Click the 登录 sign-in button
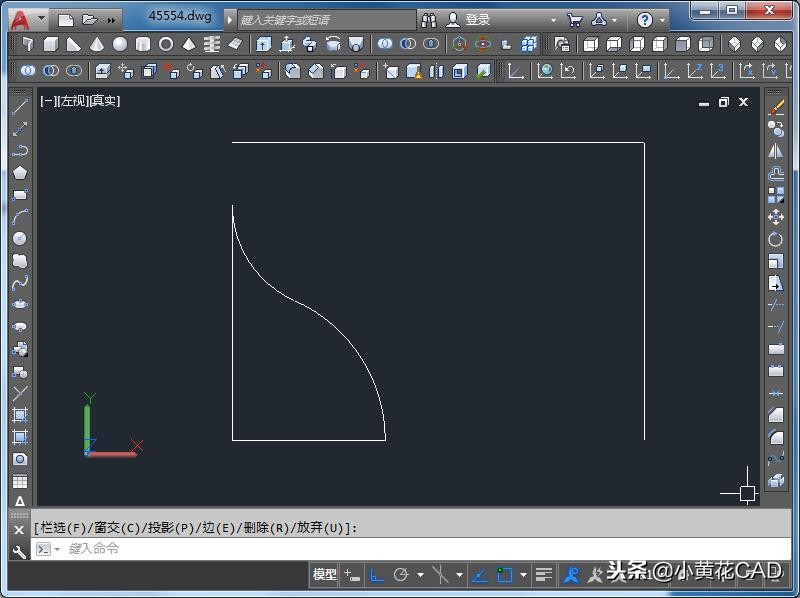Viewport: 800px width, 598px height. tap(478, 20)
